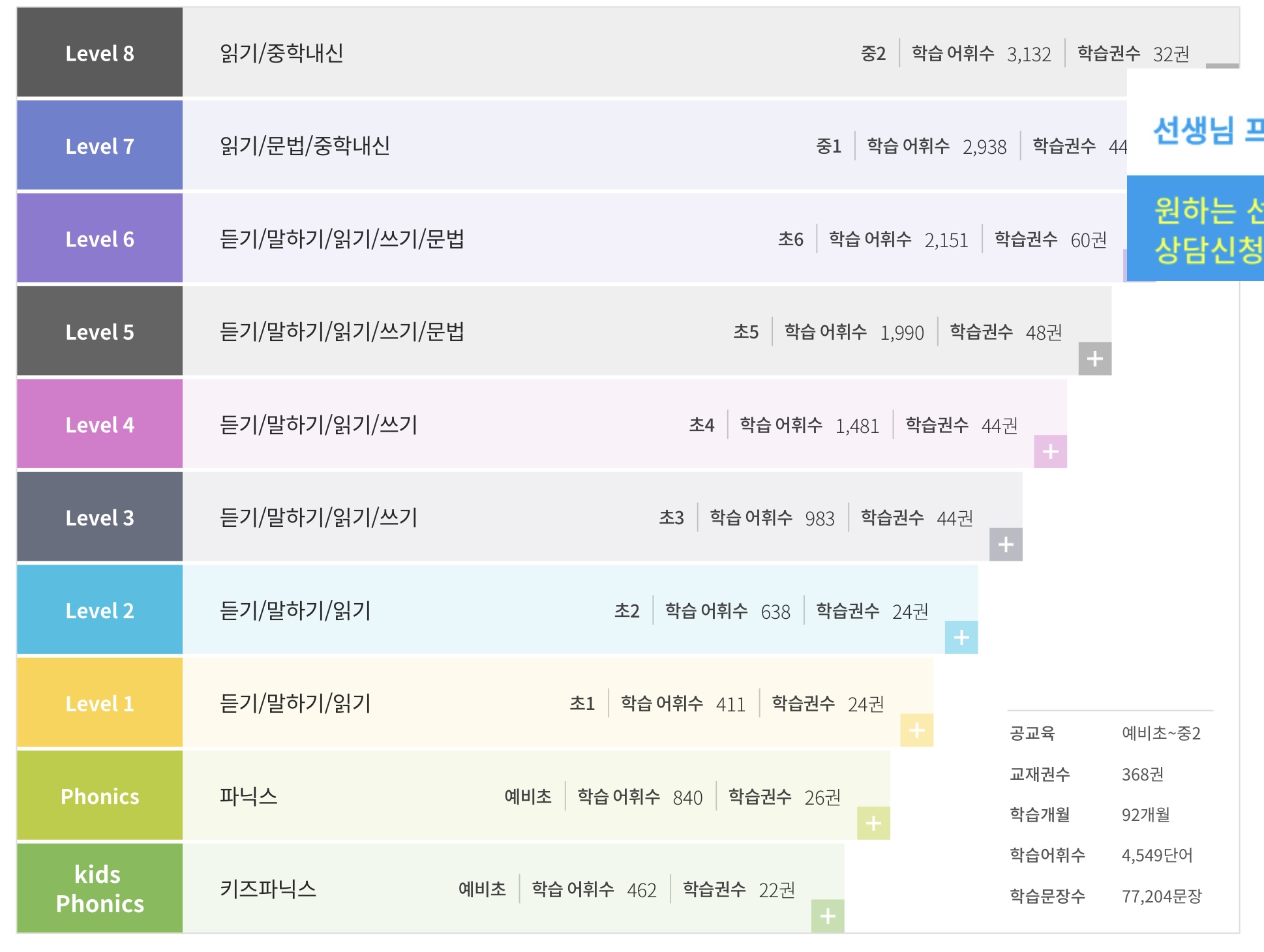
Task: Expand the Level 5 row plus icon
Action: pos(1094,359)
